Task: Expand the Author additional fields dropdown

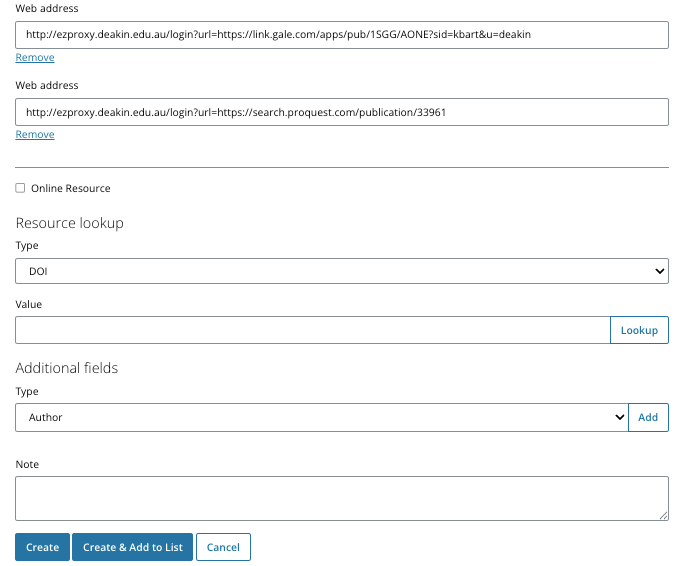Action: tap(320, 417)
